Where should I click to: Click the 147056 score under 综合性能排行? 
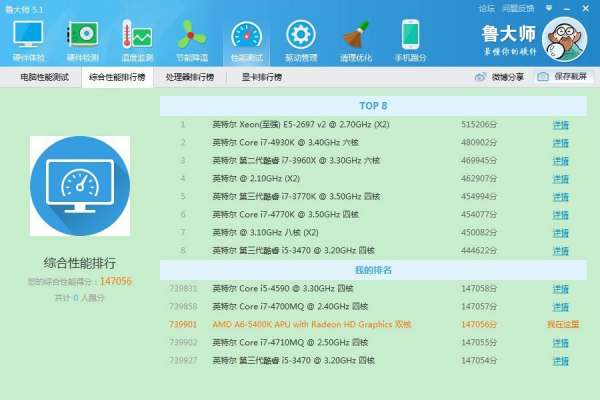(116, 281)
